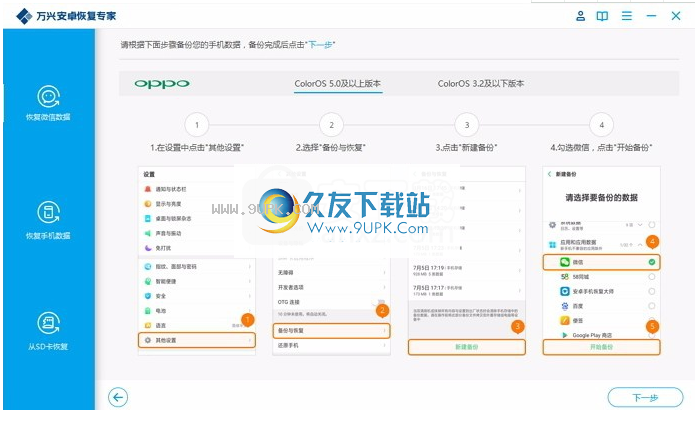This screenshot has height=423, width=695.
Task: Click the 百度 app icon
Action: tap(565, 306)
